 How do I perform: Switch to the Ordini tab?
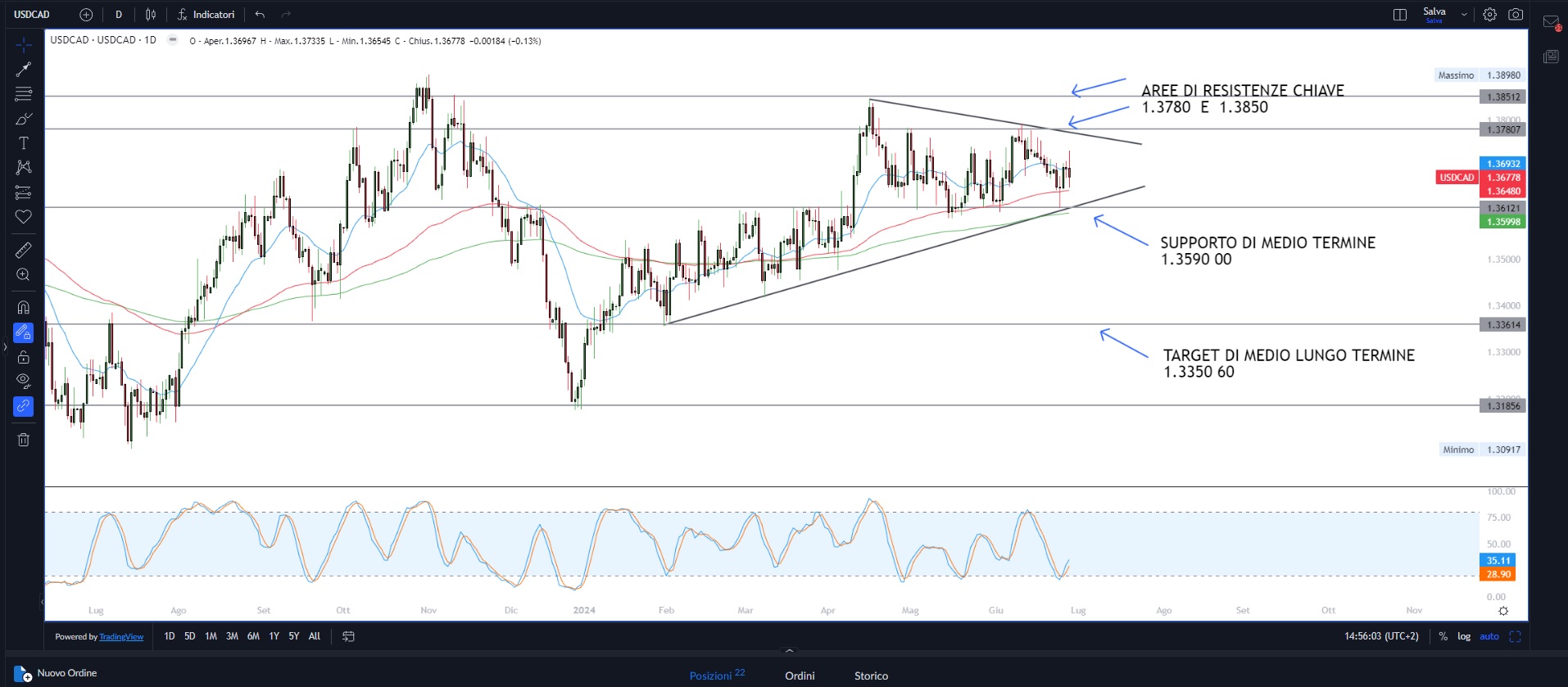point(800,676)
